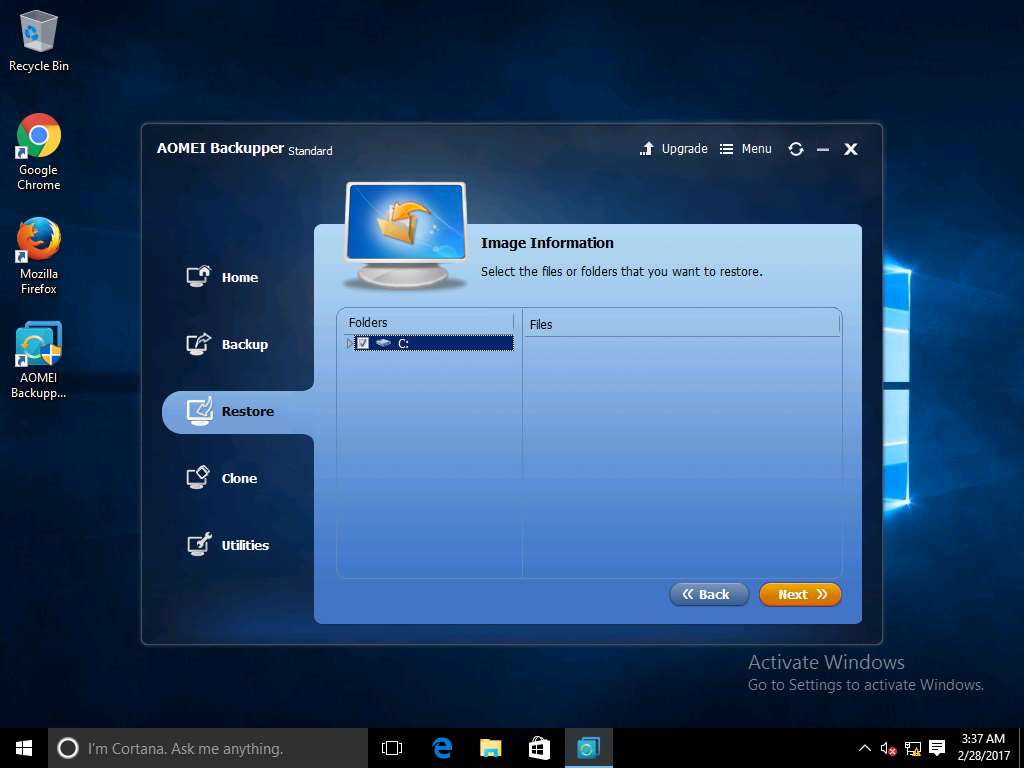Open the Action Center notifications icon
The width and height of the screenshot is (1024, 768).
(x=937, y=748)
